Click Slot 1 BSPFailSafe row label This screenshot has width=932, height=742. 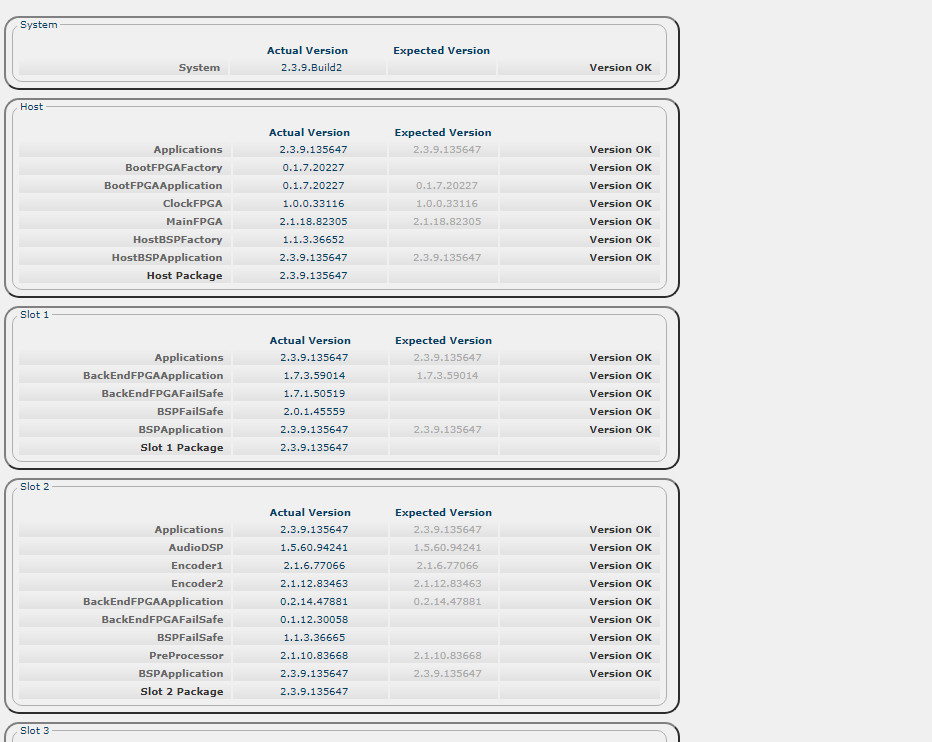point(190,411)
